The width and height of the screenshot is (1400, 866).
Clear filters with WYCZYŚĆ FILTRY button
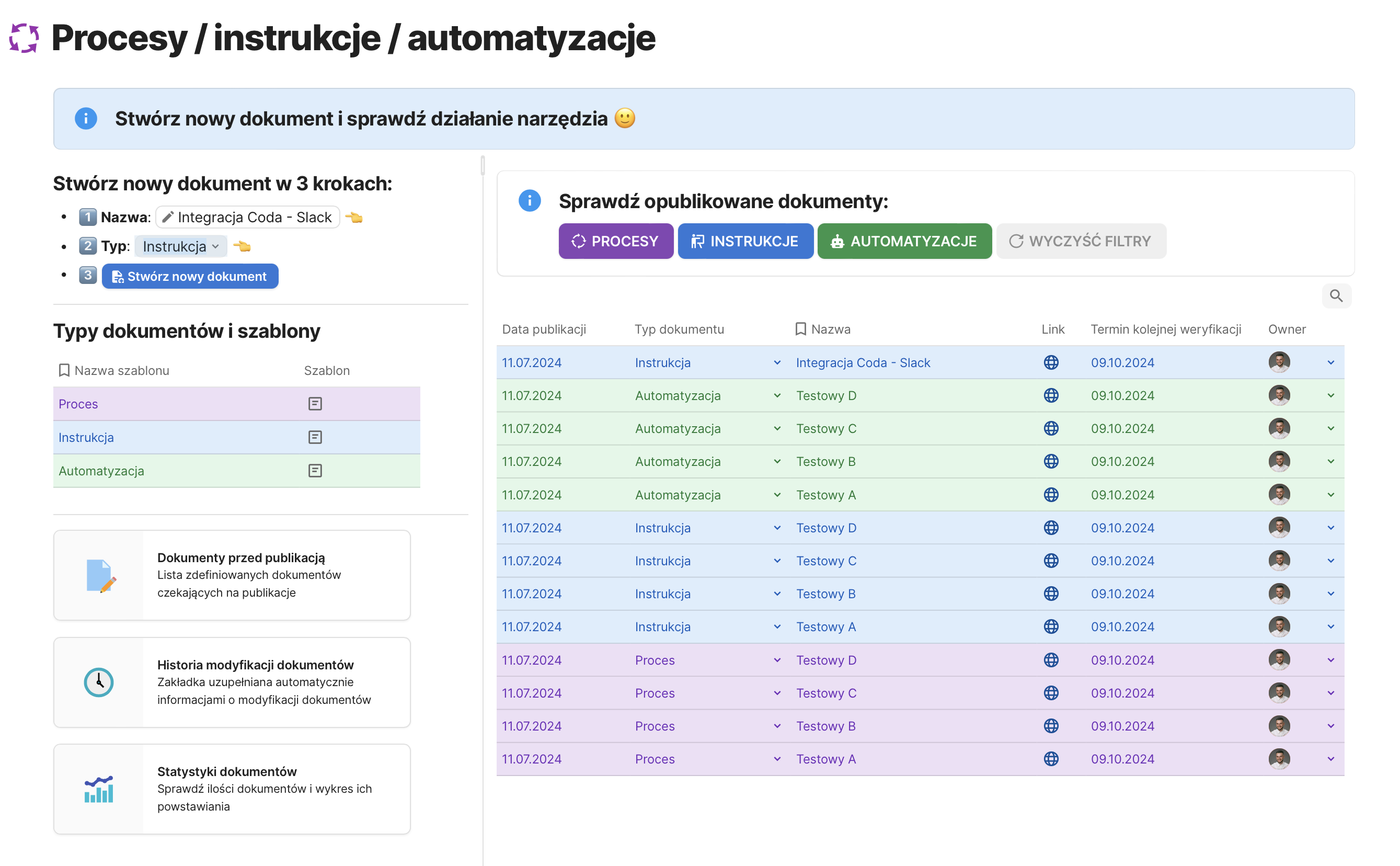[x=1081, y=241]
